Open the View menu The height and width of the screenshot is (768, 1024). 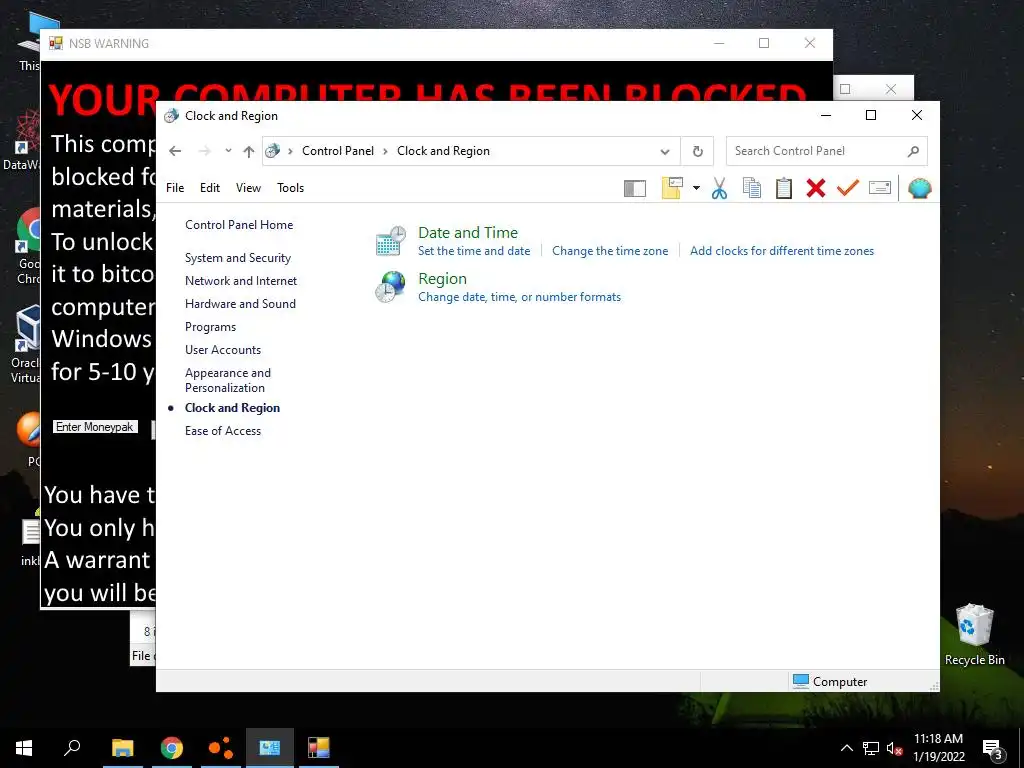pyautogui.click(x=248, y=188)
